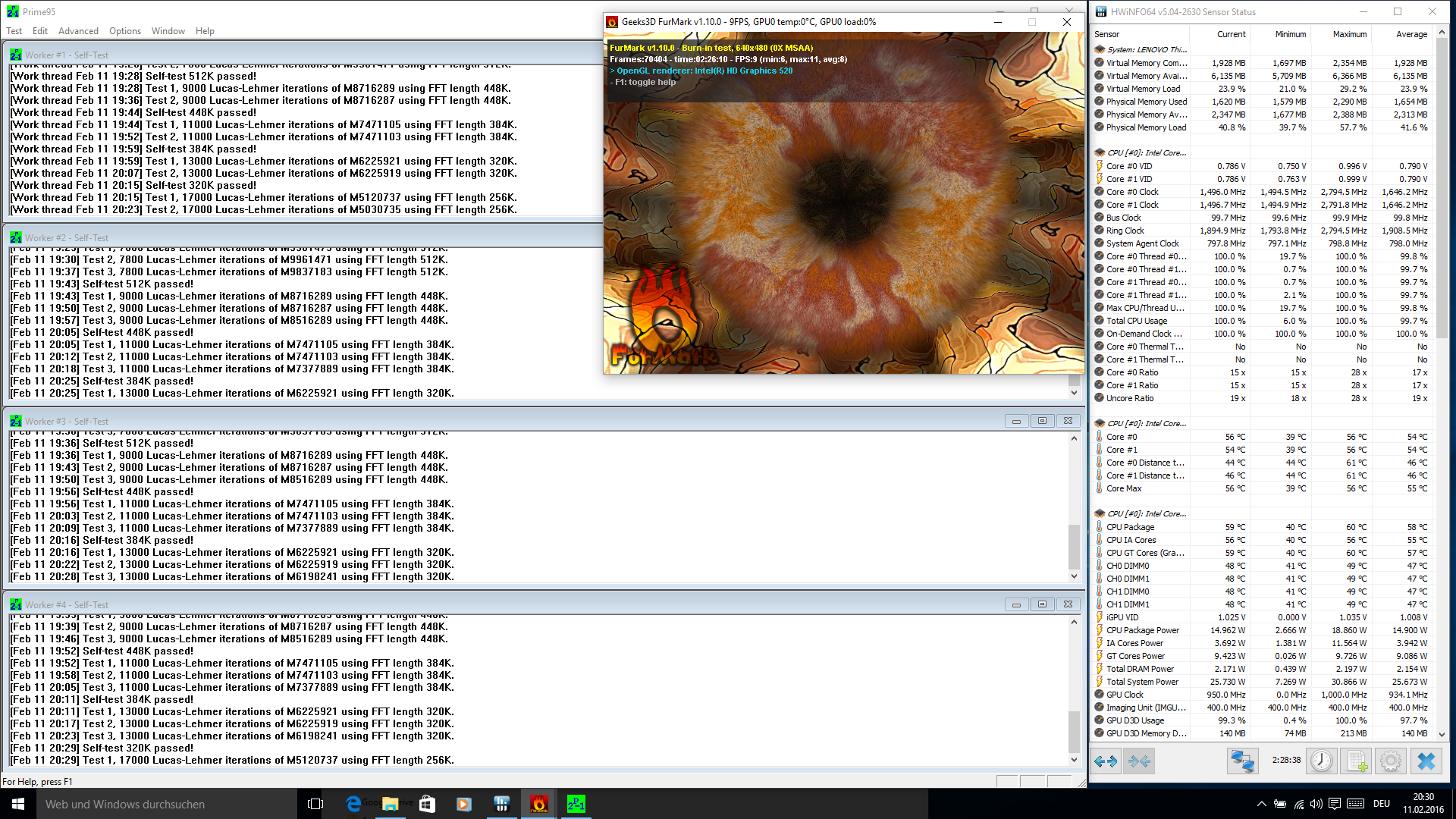The height and width of the screenshot is (819, 1456).
Task: Select Uncore Ratio sensor row
Action: [x=1262, y=398]
